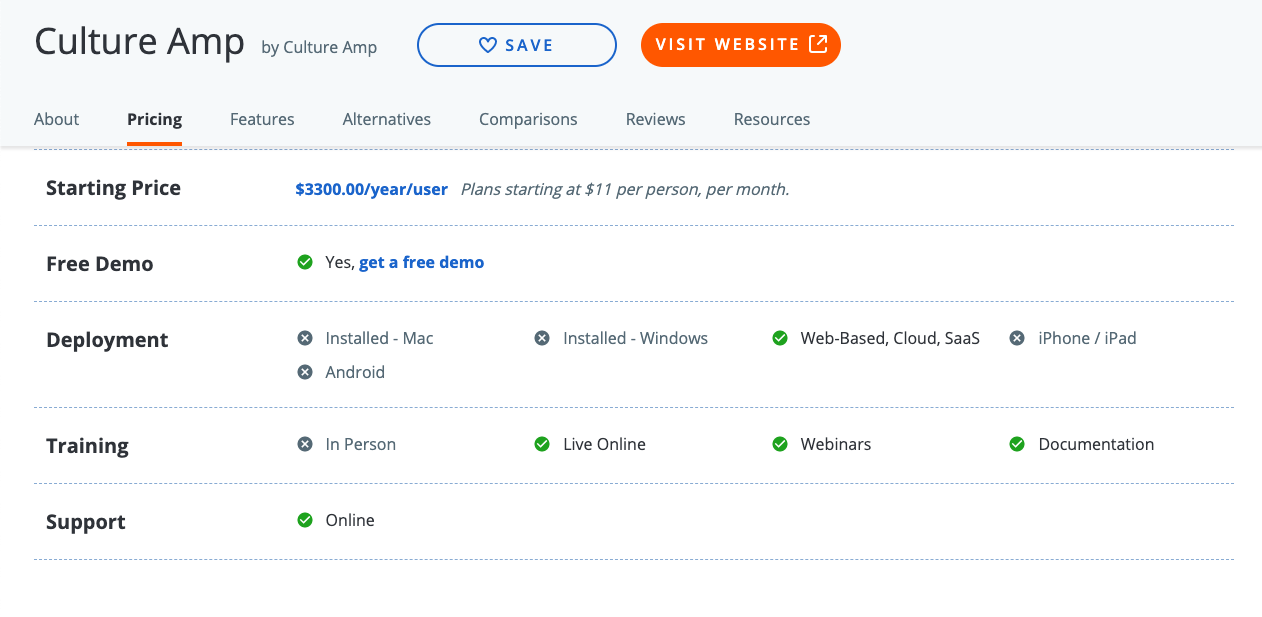The image size is (1262, 617).
Task: Click the x icon beside In Person
Action: (305, 444)
